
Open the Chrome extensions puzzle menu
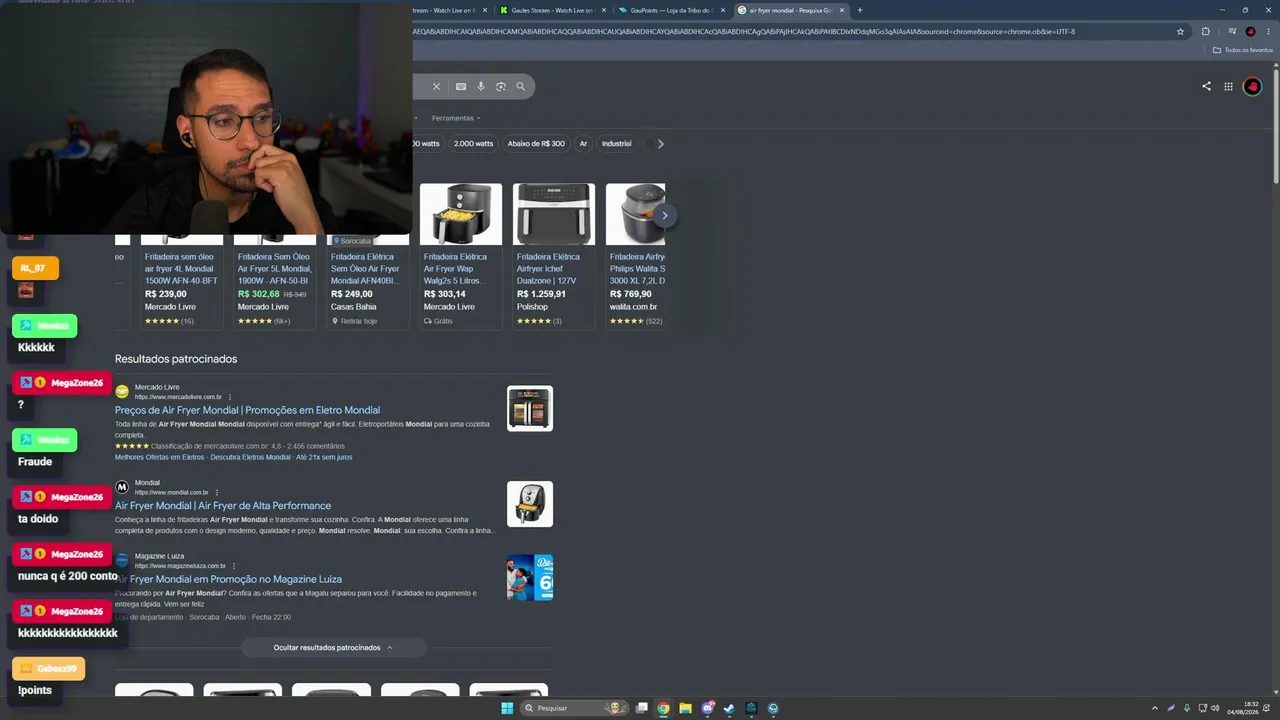1206,31
